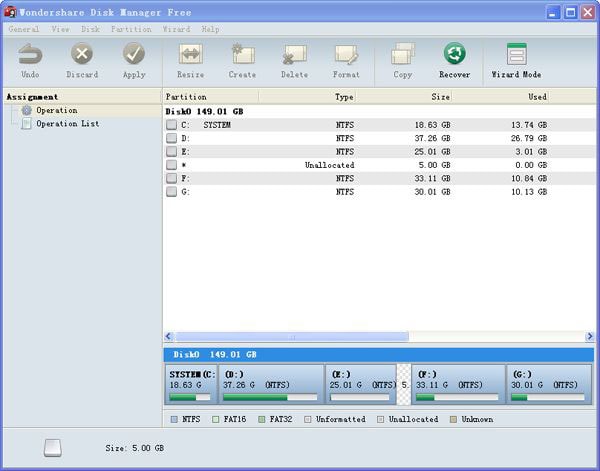The width and height of the screenshot is (600, 471).
Task: Click the 10.13 GB used cell
Action: [529, 192]
